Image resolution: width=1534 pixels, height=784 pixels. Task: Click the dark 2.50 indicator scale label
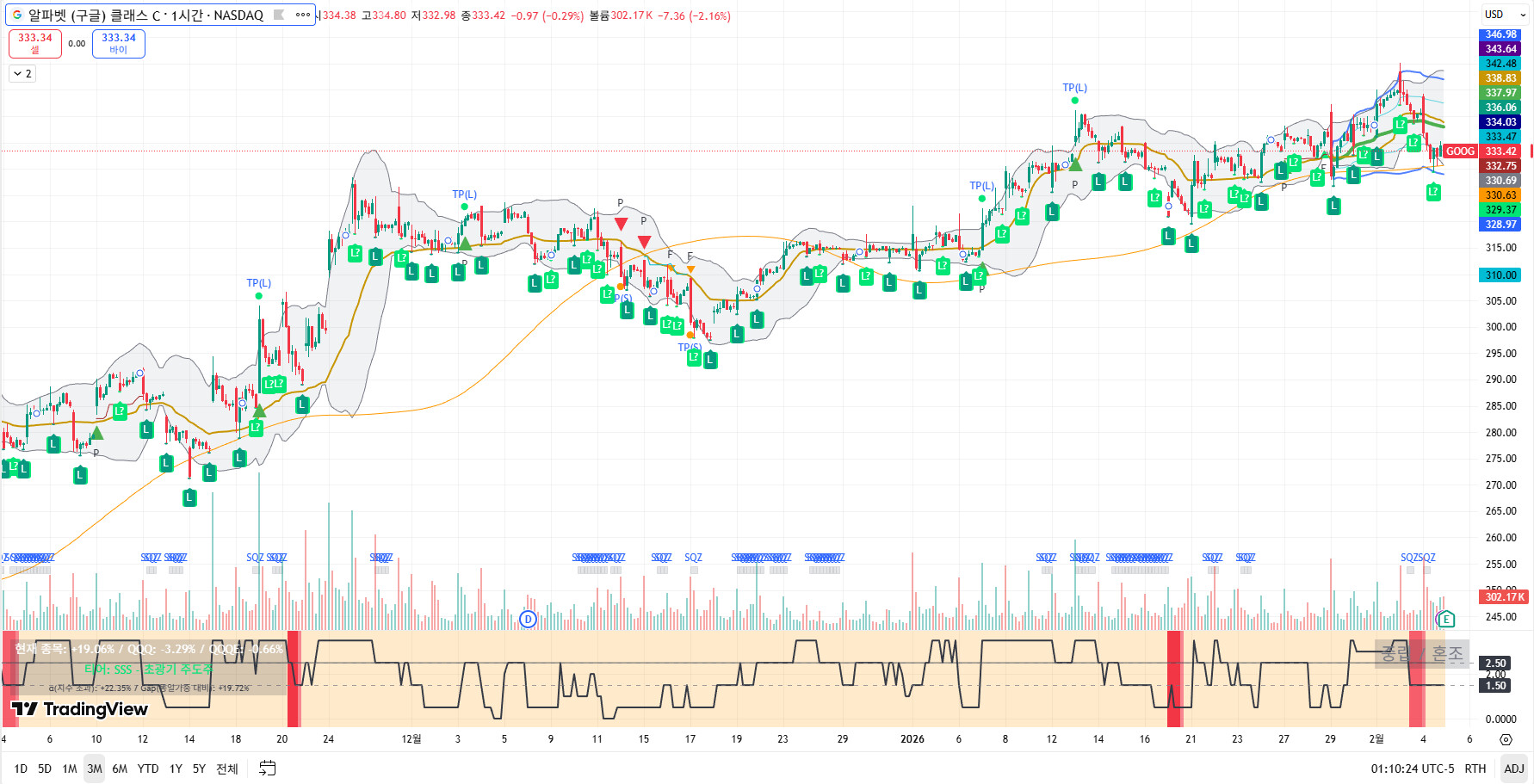1496,664
